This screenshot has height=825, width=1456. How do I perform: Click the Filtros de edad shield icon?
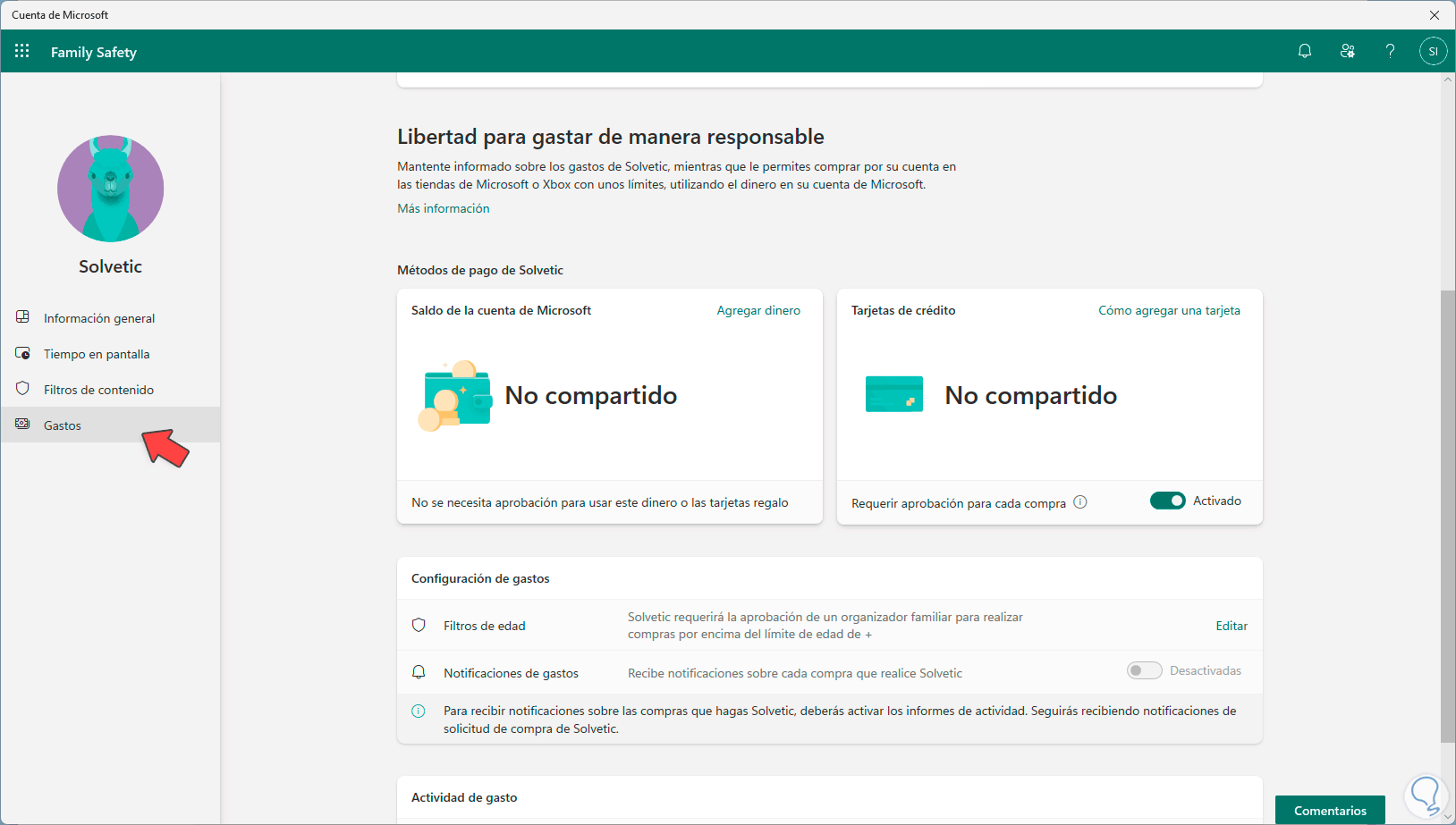(x=419, y=625)
